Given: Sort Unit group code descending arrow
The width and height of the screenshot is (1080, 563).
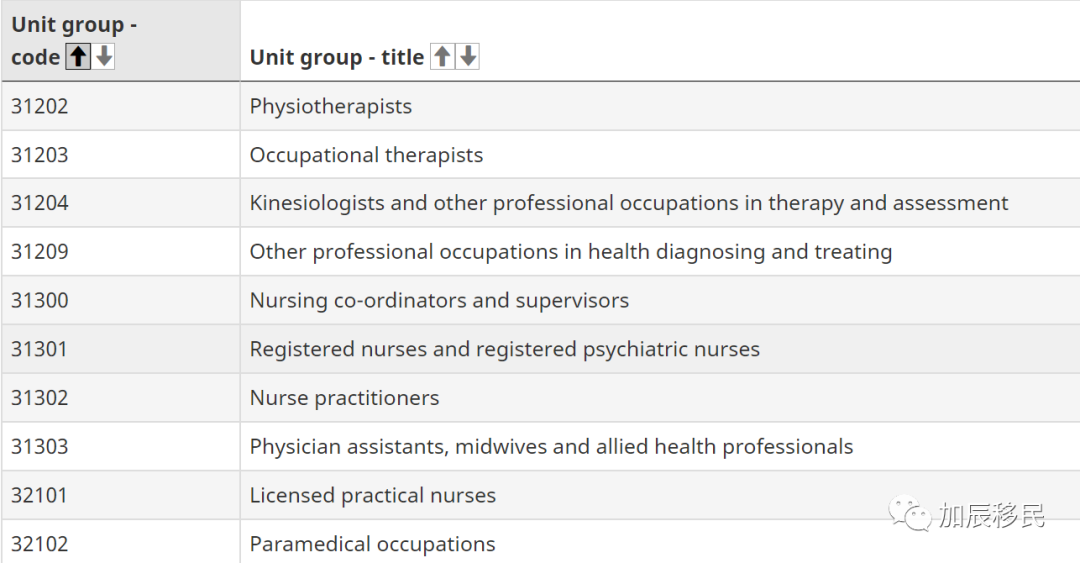Looking at the screenshot, I should tap(104, 57).
